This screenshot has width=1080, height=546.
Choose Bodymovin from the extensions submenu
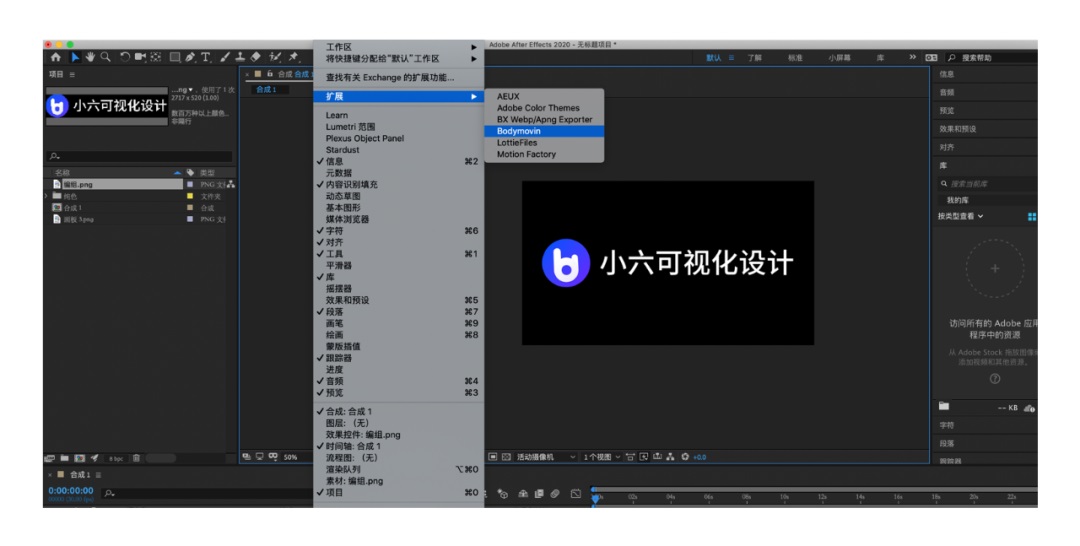(x=544, y=131)
